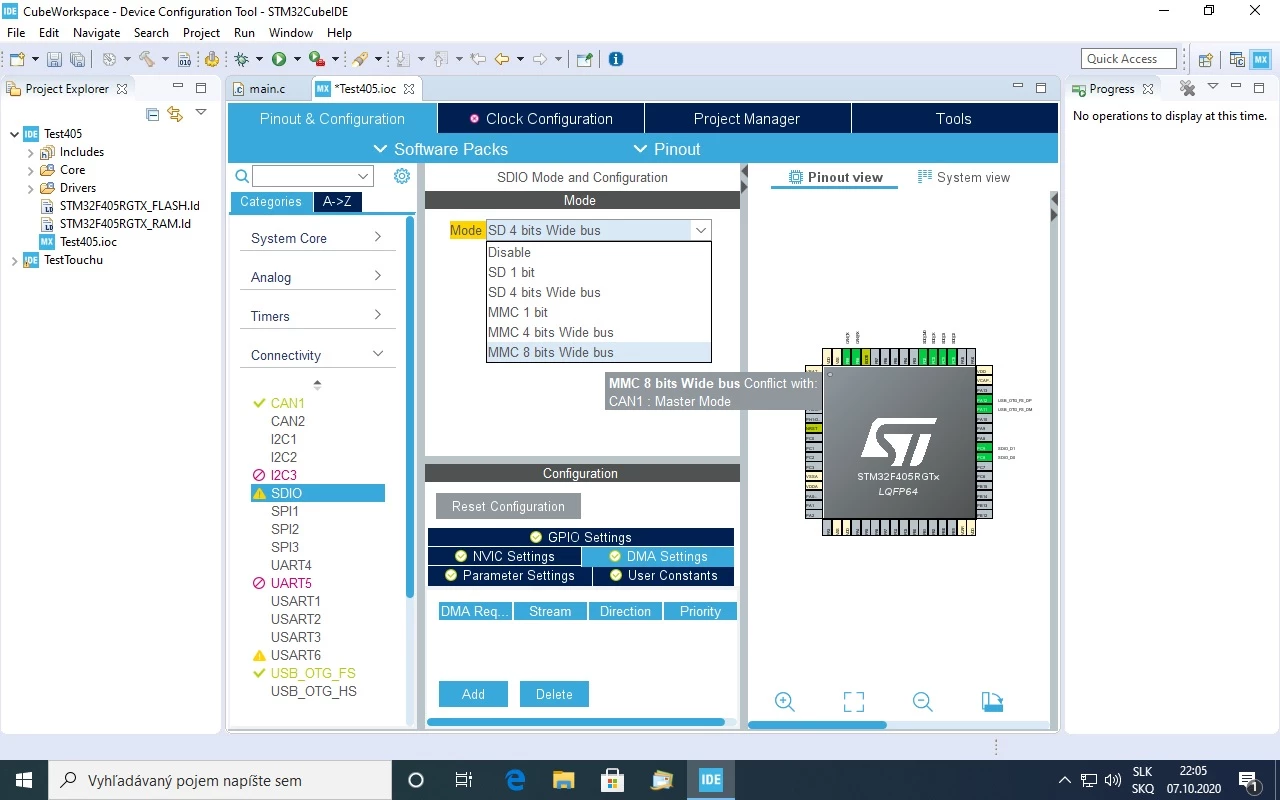Click the New file toolbar icon
The height and width of the screenshot is (800, 1280).
click(15, 59)
